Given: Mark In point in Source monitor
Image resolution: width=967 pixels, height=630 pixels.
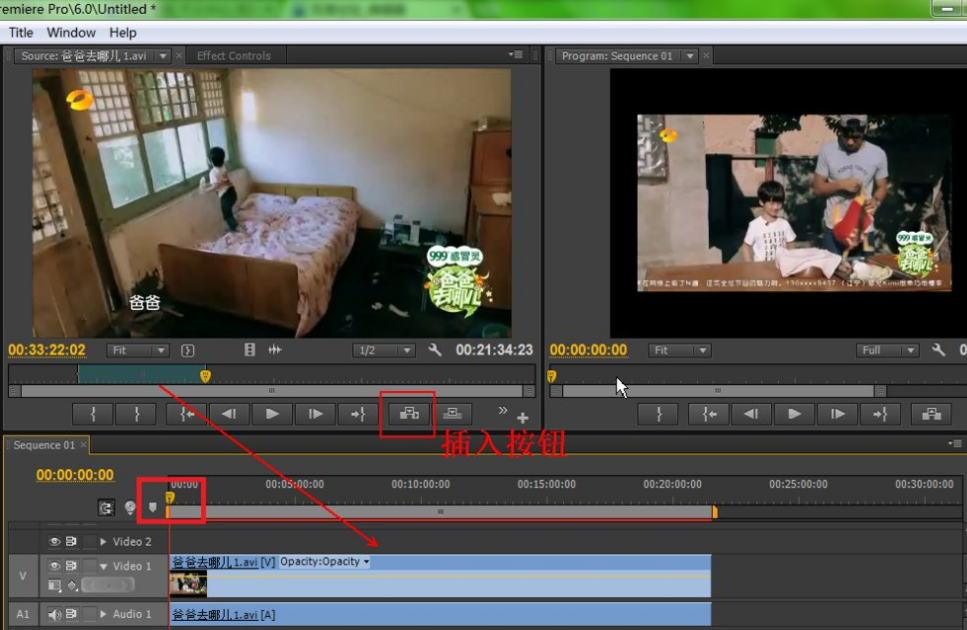Looking at the screenshot, I should click(x=93, y=414).
